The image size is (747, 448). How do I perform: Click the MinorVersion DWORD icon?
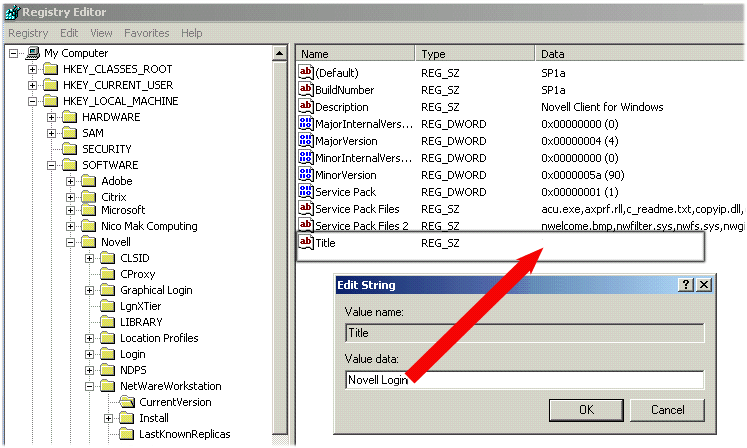tap(306, 174)
